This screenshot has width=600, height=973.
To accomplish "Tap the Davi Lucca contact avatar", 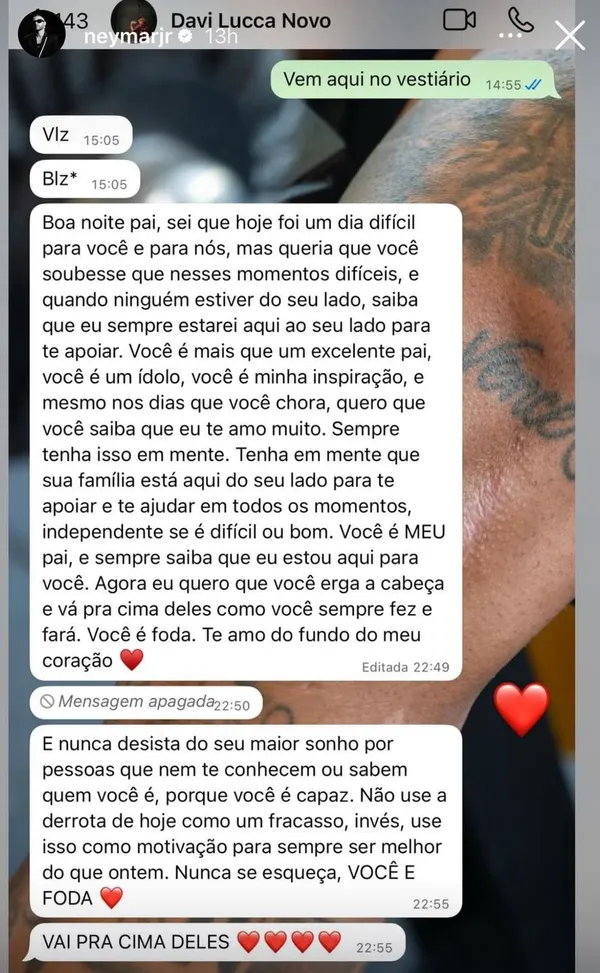I will click(133, 19).
